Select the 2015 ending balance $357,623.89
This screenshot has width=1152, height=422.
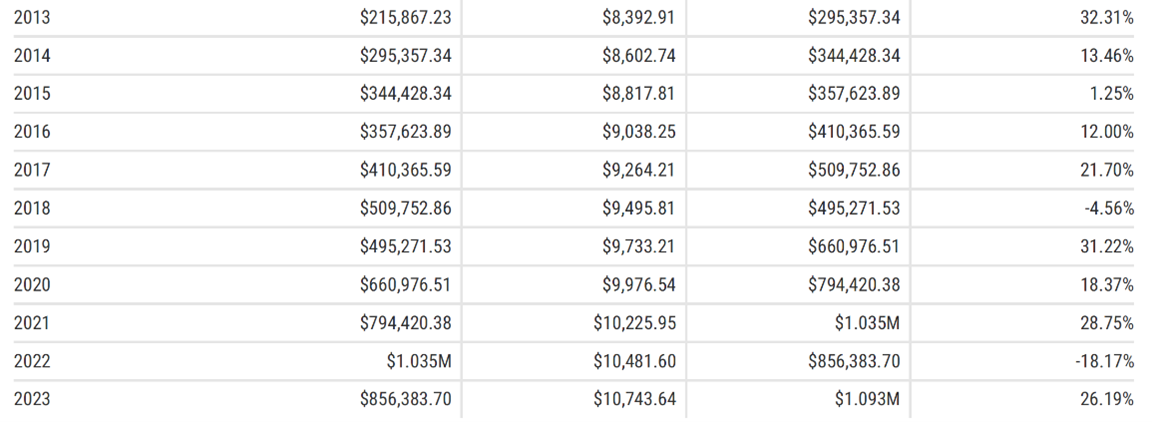pos(854,94)
